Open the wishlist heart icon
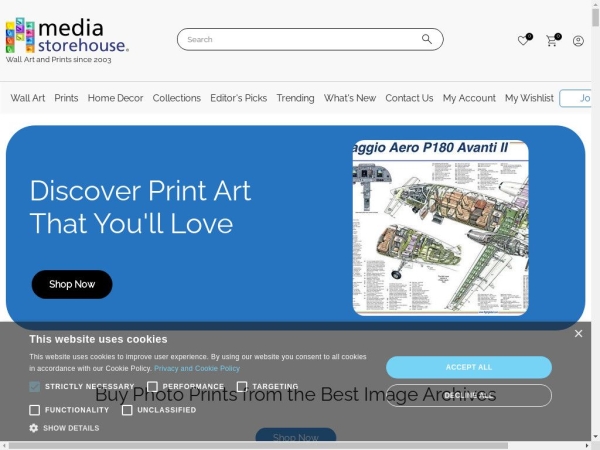The width and height of the screenshot is (600, 450). (525, 39)
